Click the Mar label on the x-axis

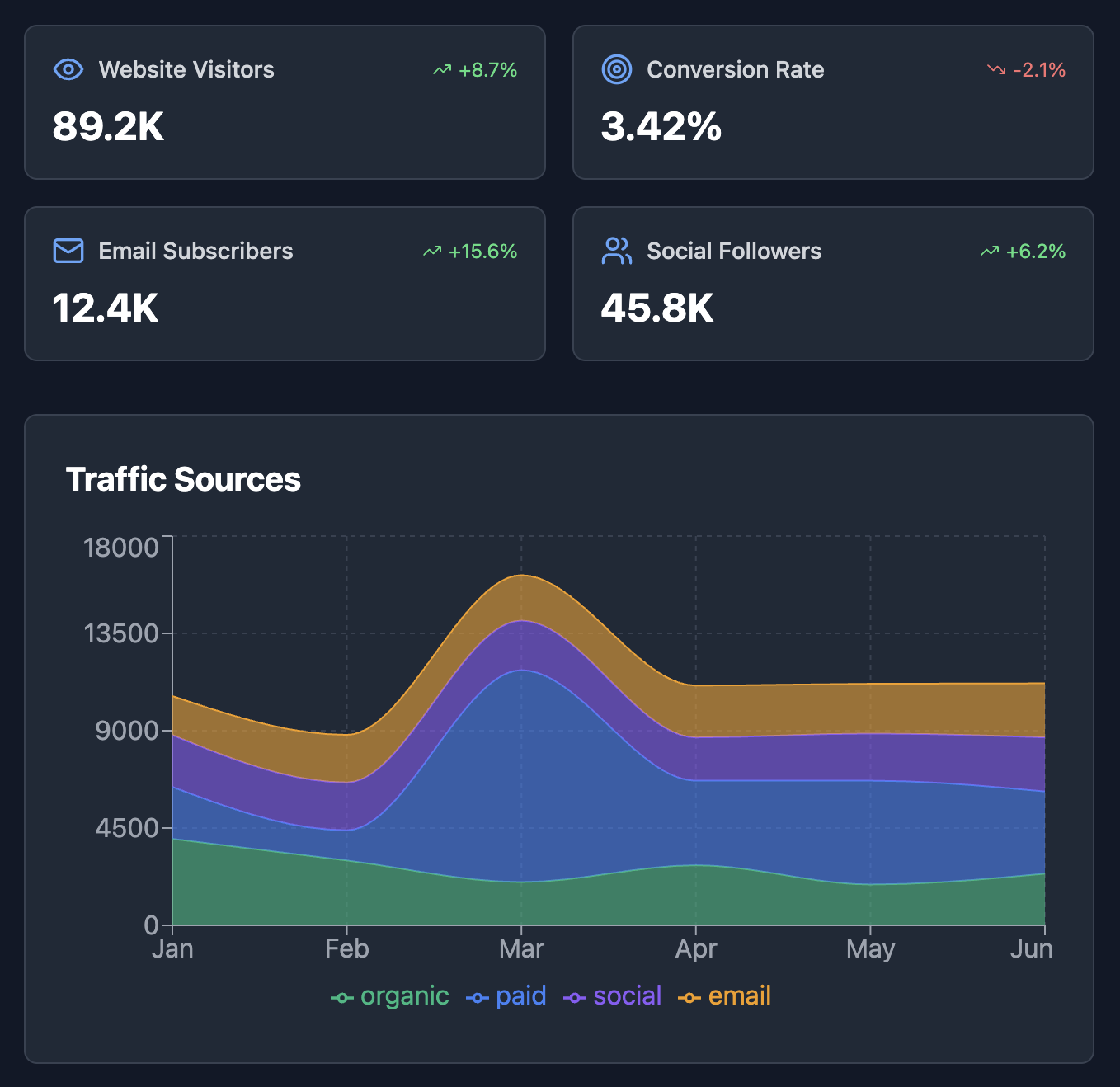[x=521, y=948]
